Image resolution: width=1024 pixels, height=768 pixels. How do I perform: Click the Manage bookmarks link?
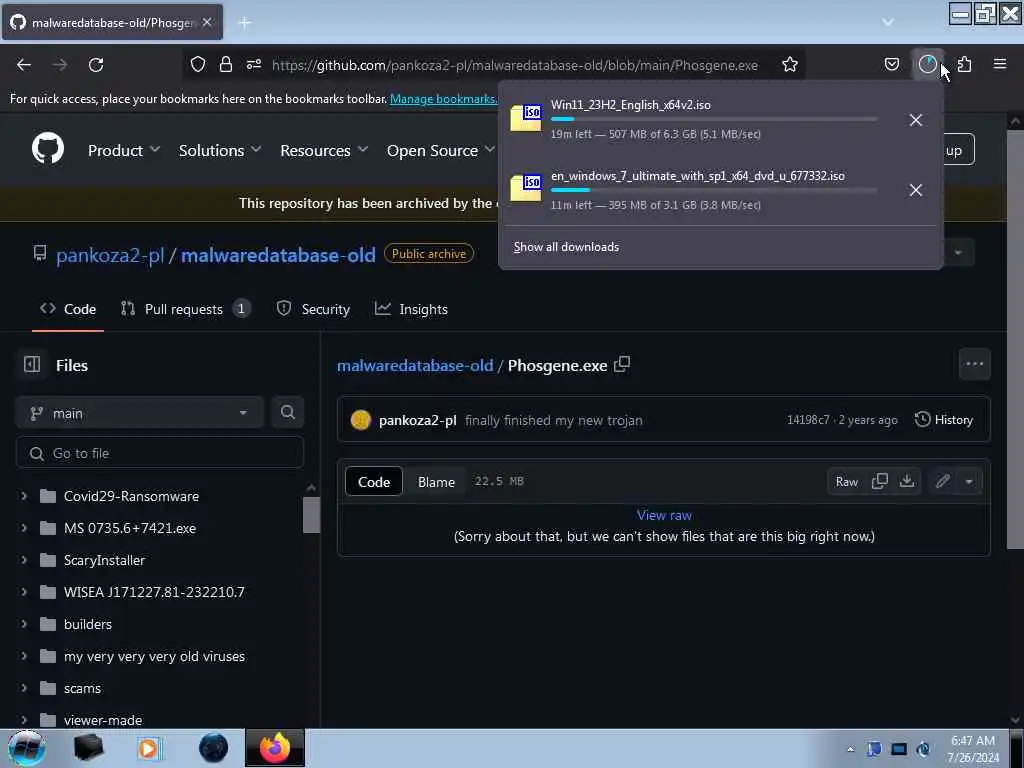[443, 99]
